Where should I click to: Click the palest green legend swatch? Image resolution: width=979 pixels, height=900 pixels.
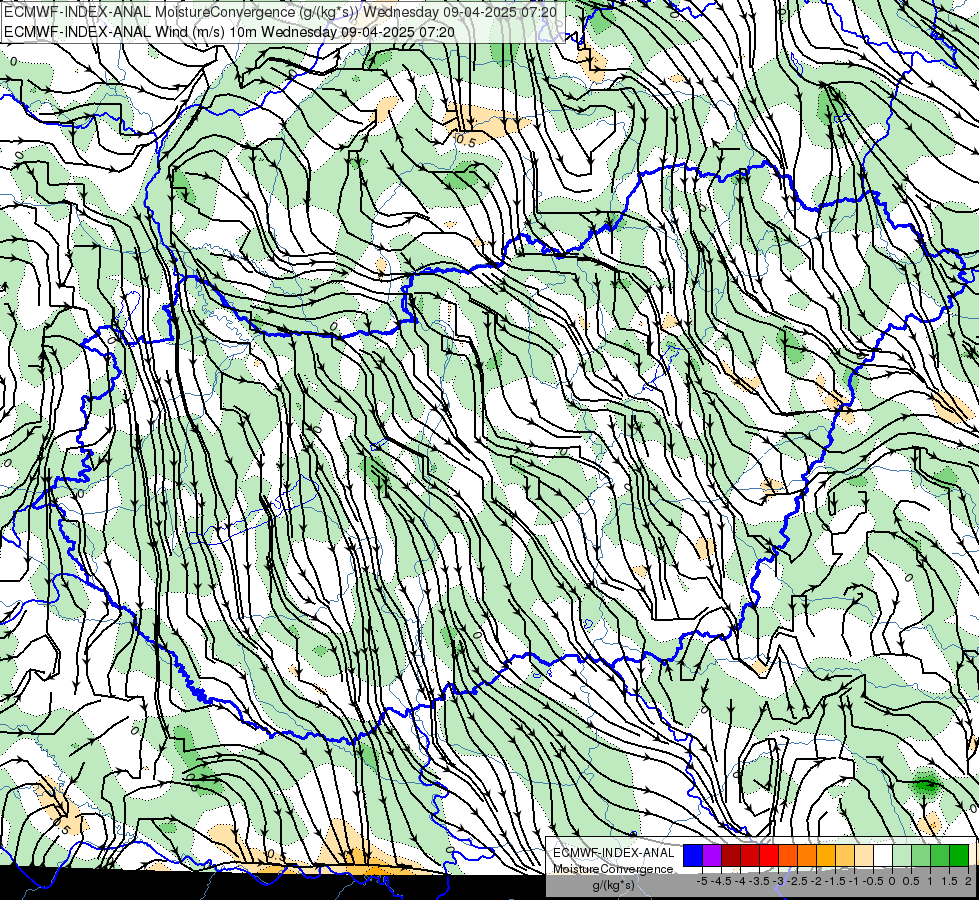pos(903,856)
